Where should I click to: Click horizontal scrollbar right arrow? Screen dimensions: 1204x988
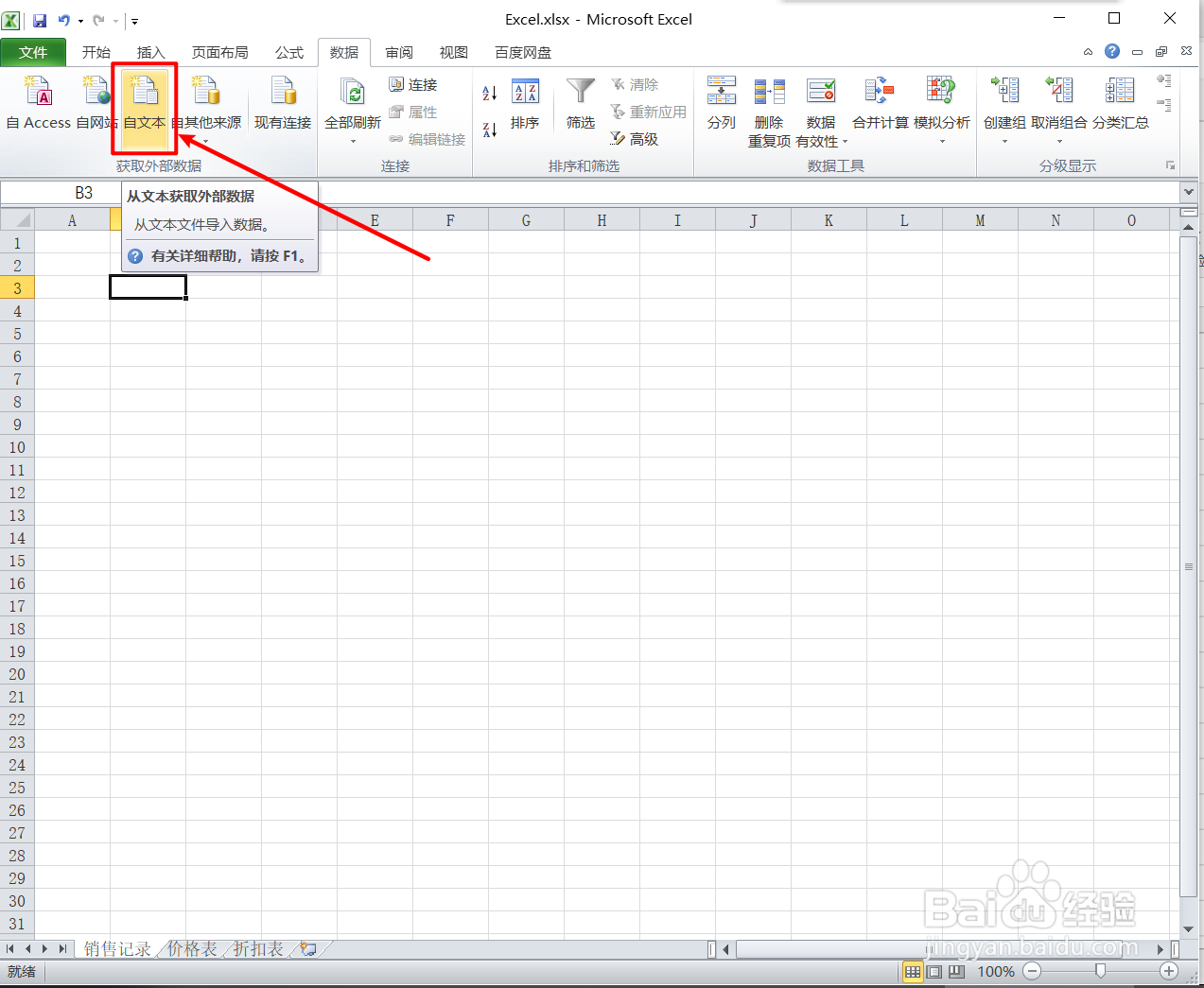(x=1160, y=948)
